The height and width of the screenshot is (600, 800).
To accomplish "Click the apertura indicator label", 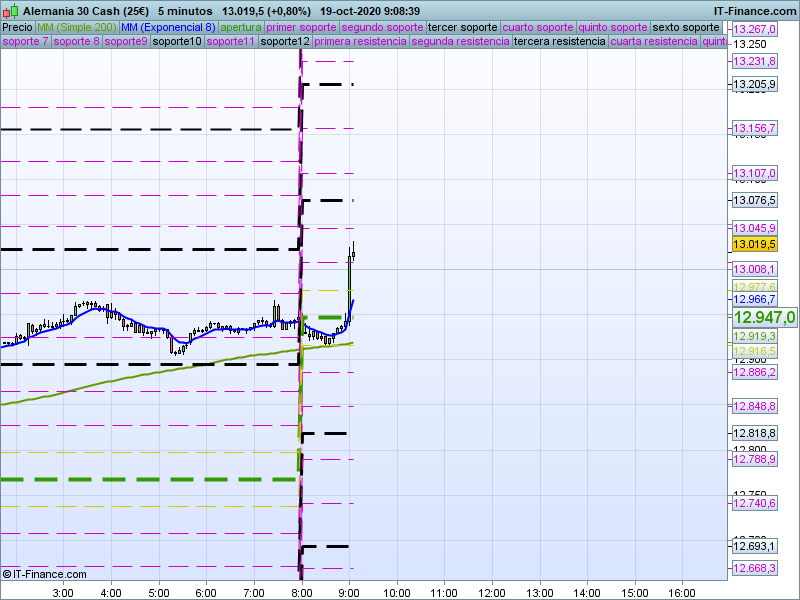I will (x=241, y=27).
